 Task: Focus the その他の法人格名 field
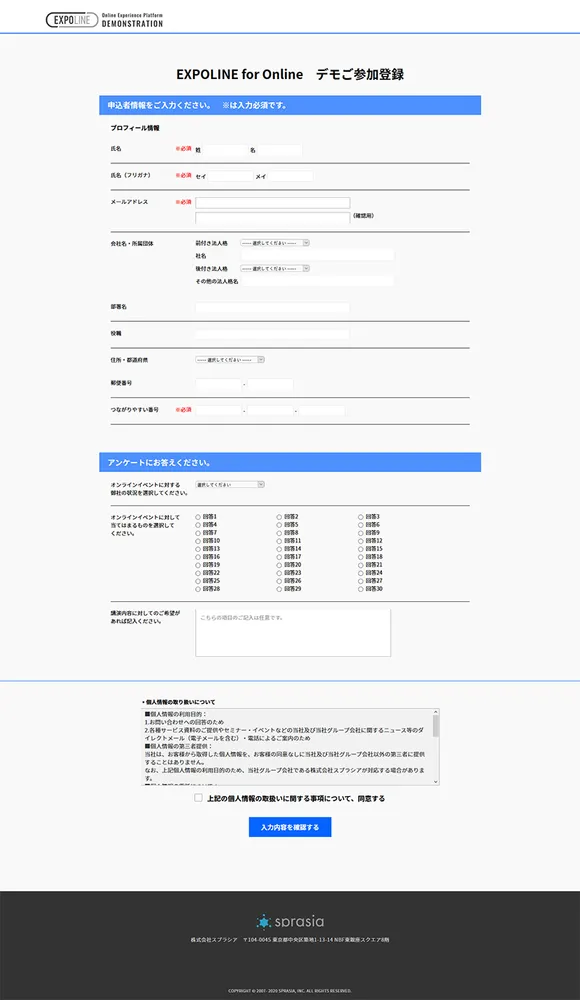[317, 281]
